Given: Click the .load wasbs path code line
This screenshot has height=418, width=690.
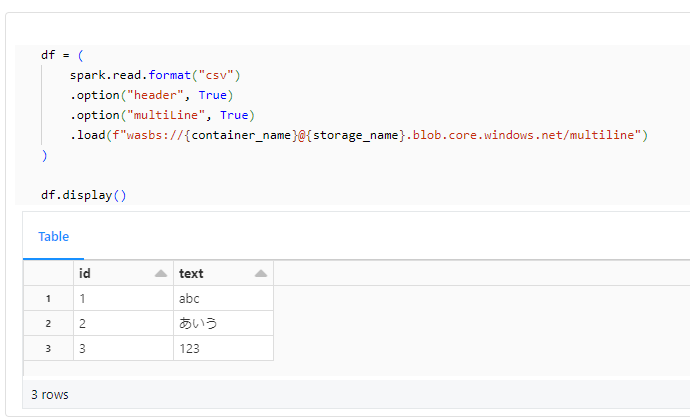Looking at the screenshot, I should coord(359,135).
